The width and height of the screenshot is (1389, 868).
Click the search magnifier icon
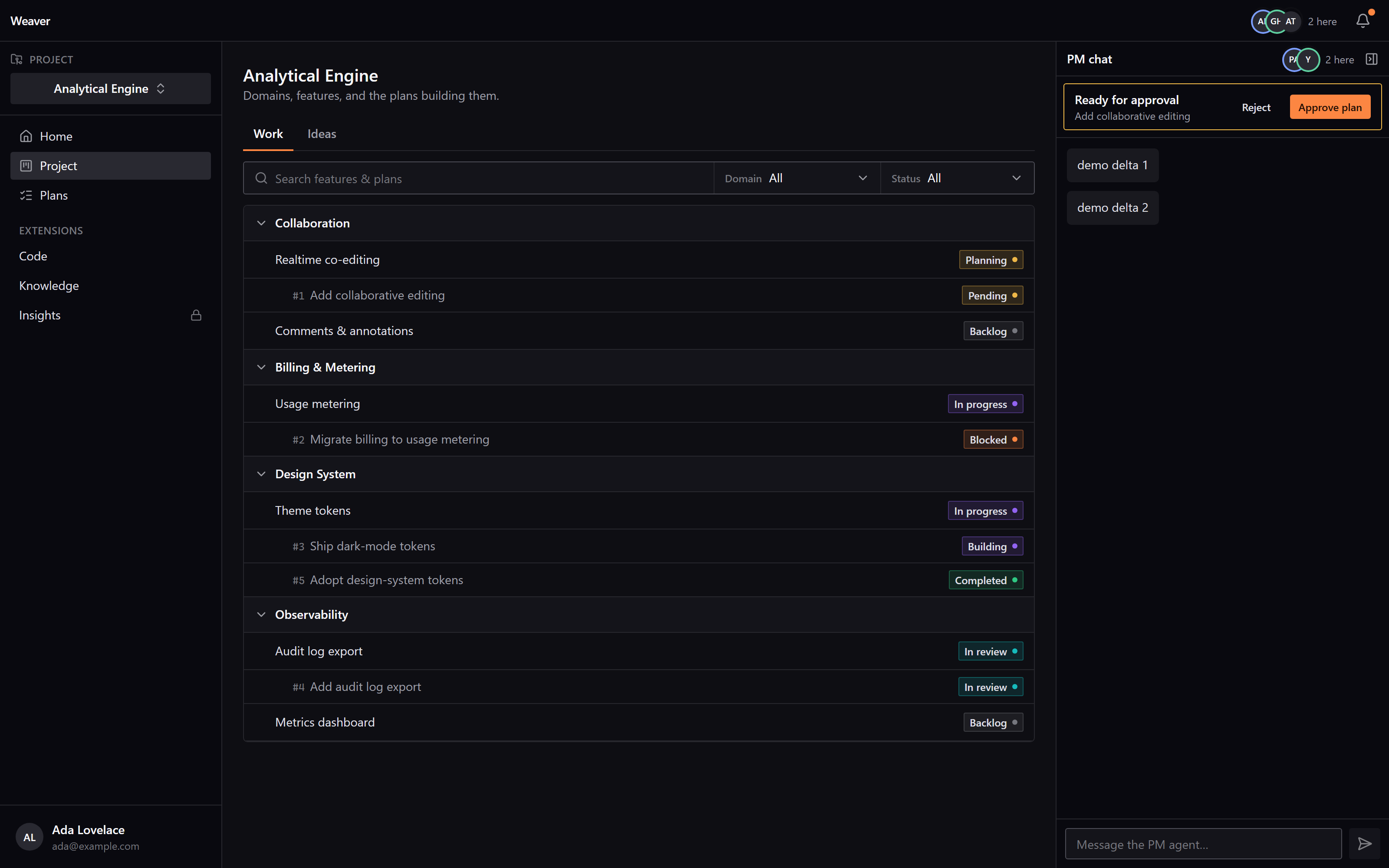(261, 178)
